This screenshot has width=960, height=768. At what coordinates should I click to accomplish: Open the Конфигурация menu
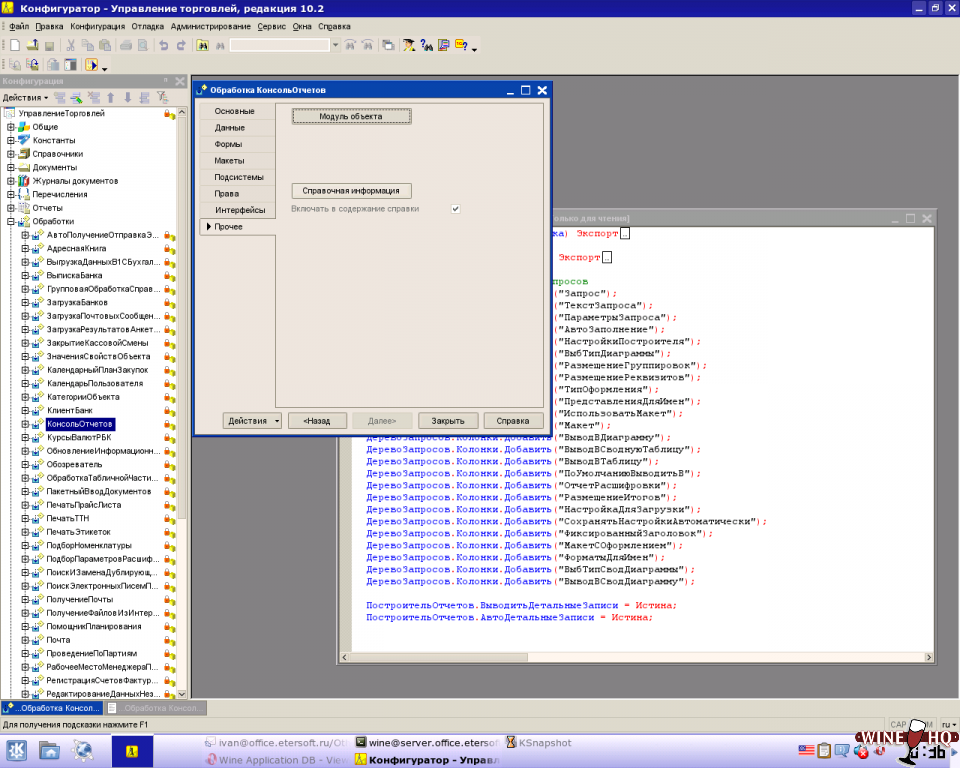[97, 26]
